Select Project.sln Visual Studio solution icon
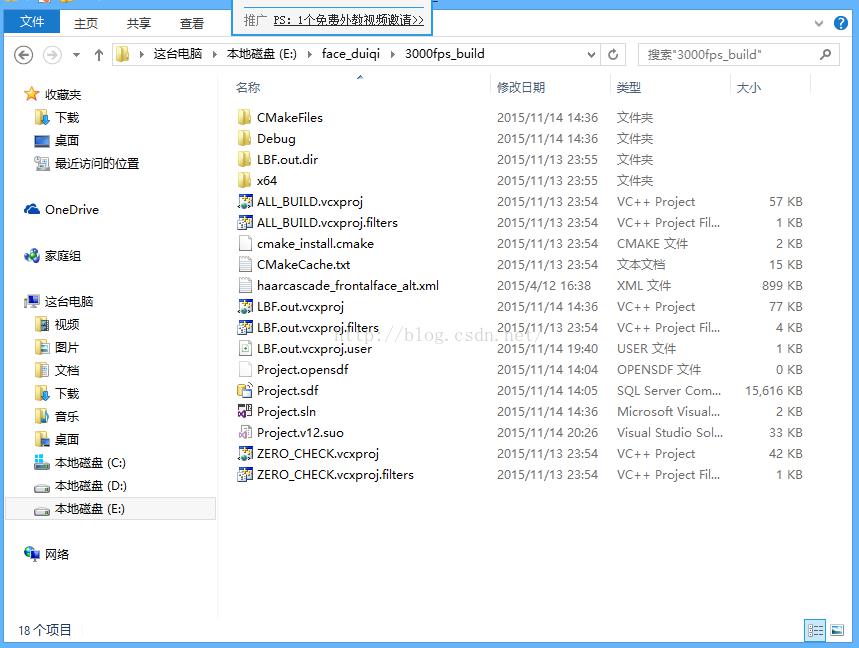The image size is (859, 648). pos(245,411)
